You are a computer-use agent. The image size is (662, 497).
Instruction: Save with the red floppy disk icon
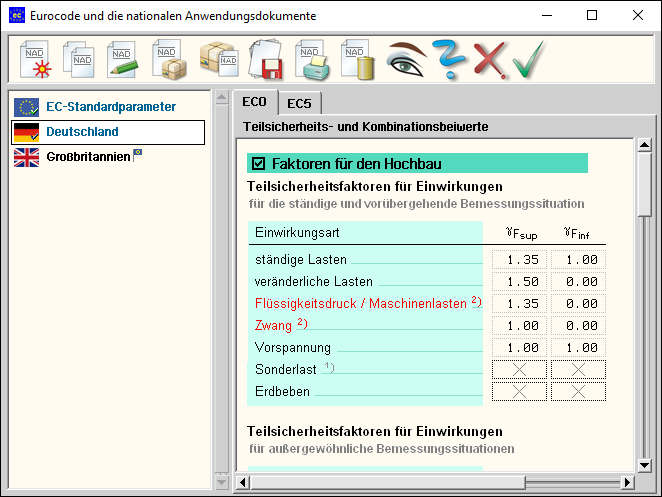(267, 59)
